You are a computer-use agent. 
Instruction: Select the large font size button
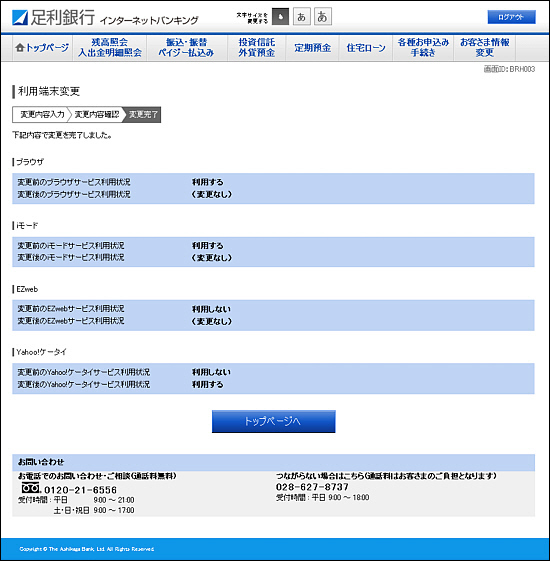point(323,17)
